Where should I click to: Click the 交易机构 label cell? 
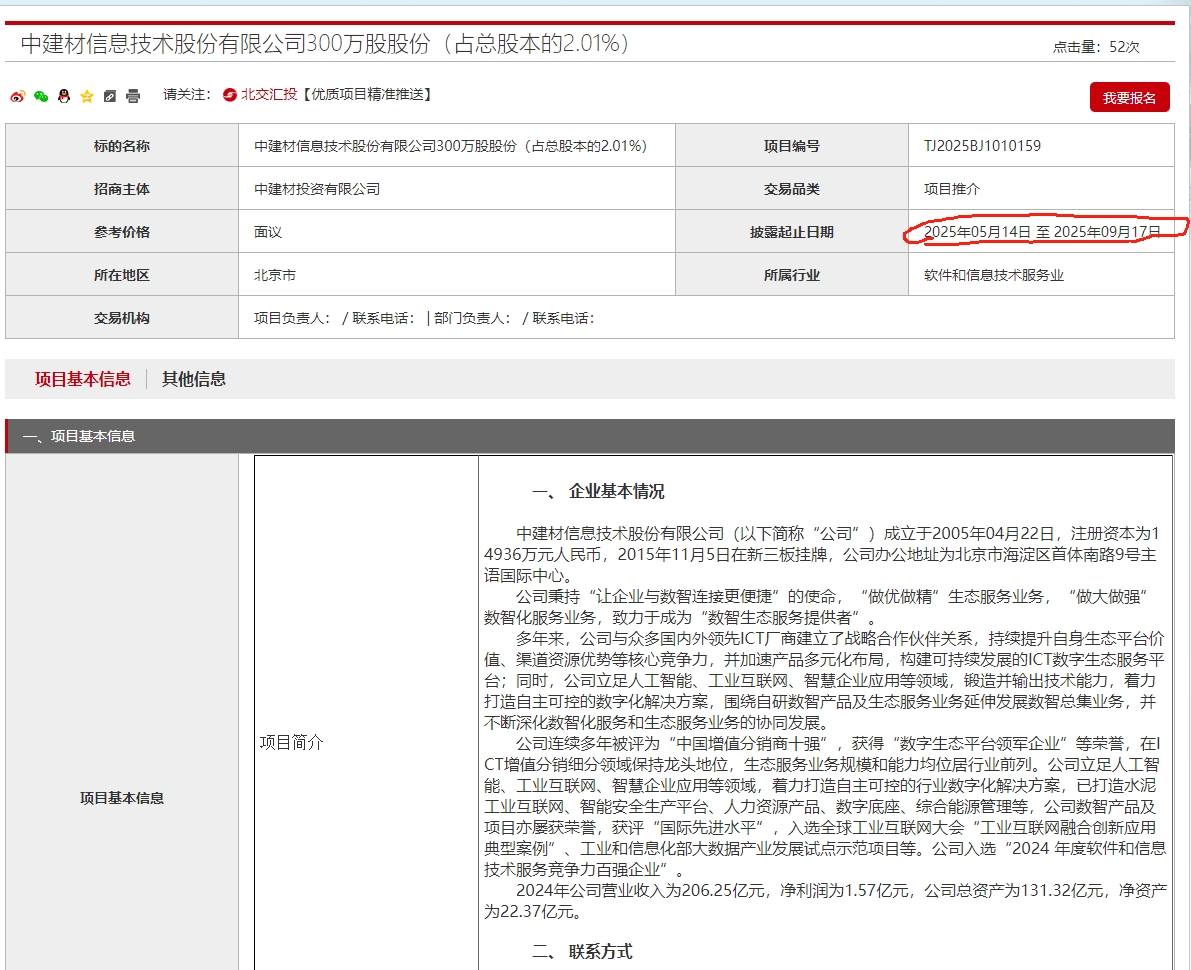(x=122, y=318)
